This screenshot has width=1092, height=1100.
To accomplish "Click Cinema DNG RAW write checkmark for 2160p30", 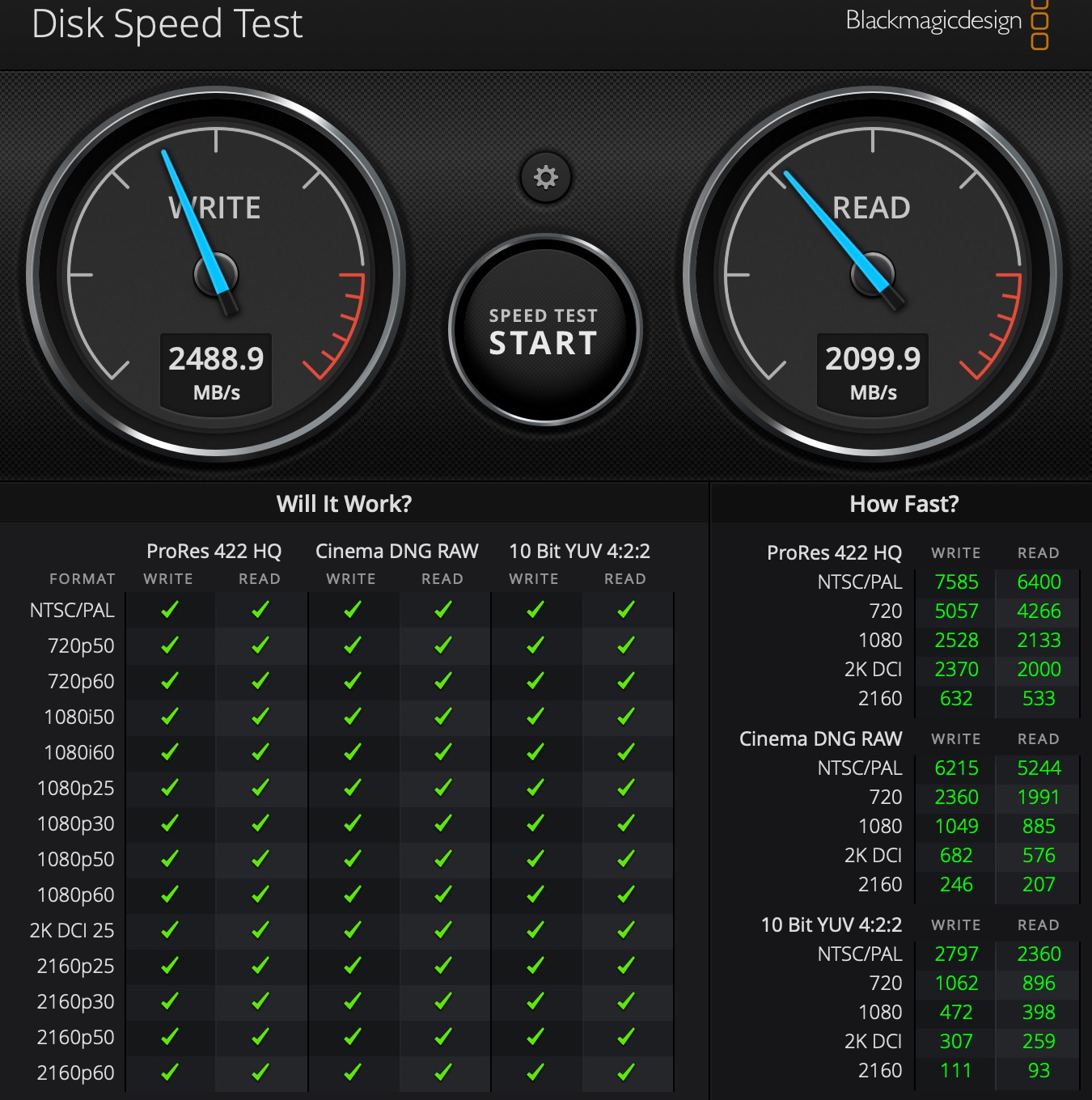I will (353, 1001).
